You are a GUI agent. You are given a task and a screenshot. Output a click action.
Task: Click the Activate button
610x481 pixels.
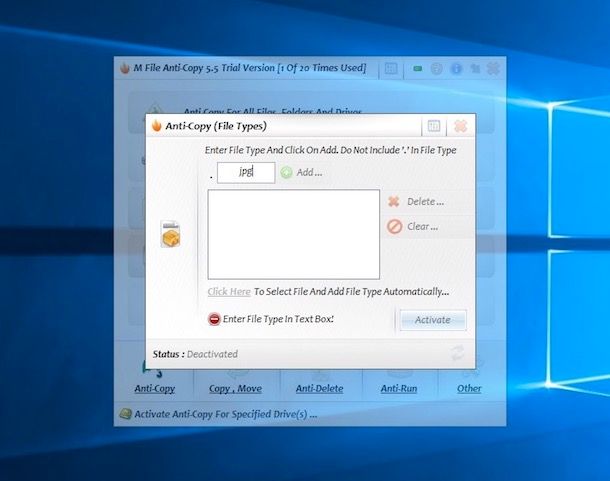[433, 320]
